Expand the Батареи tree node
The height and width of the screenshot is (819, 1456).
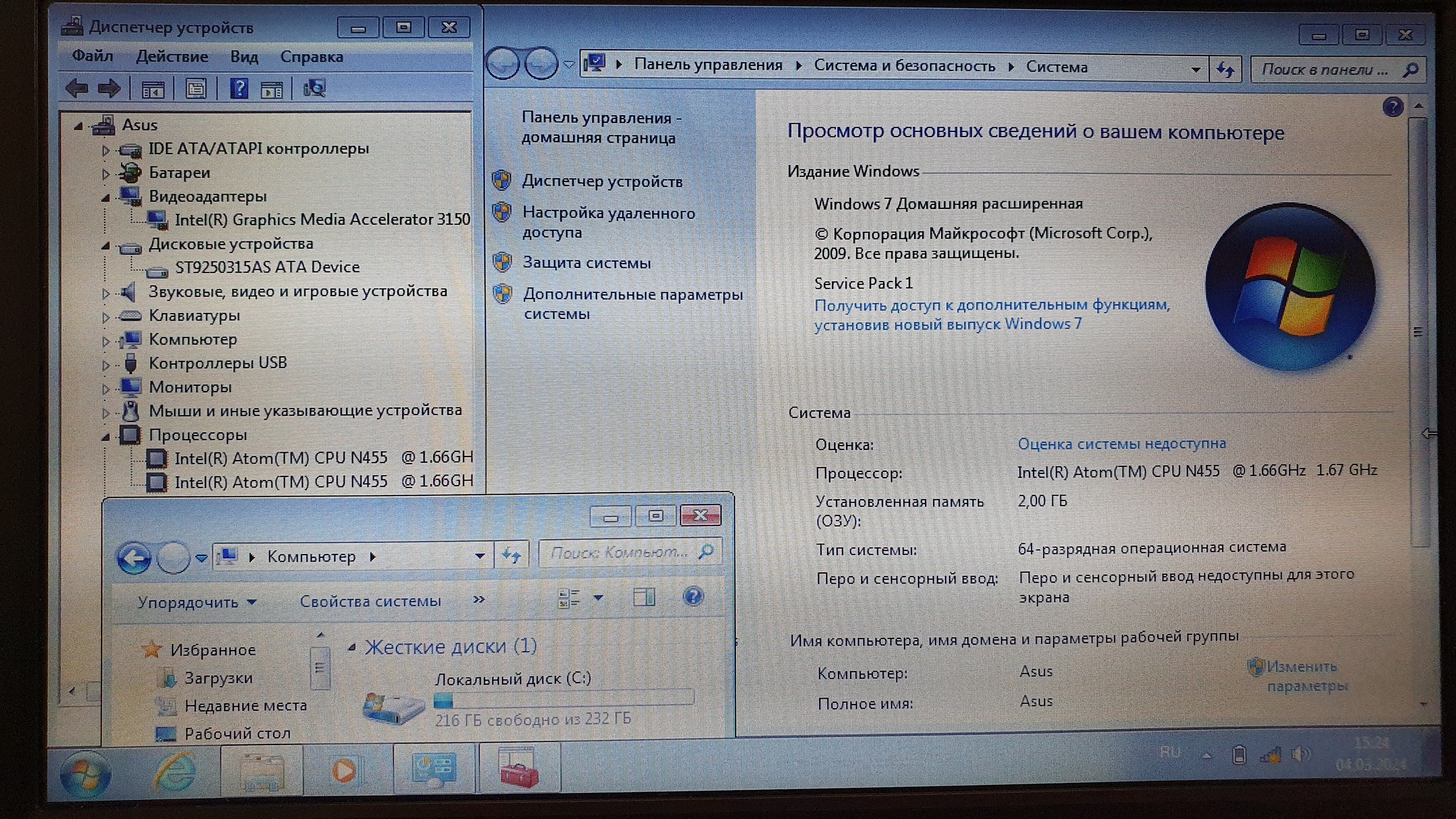point(106,173)
